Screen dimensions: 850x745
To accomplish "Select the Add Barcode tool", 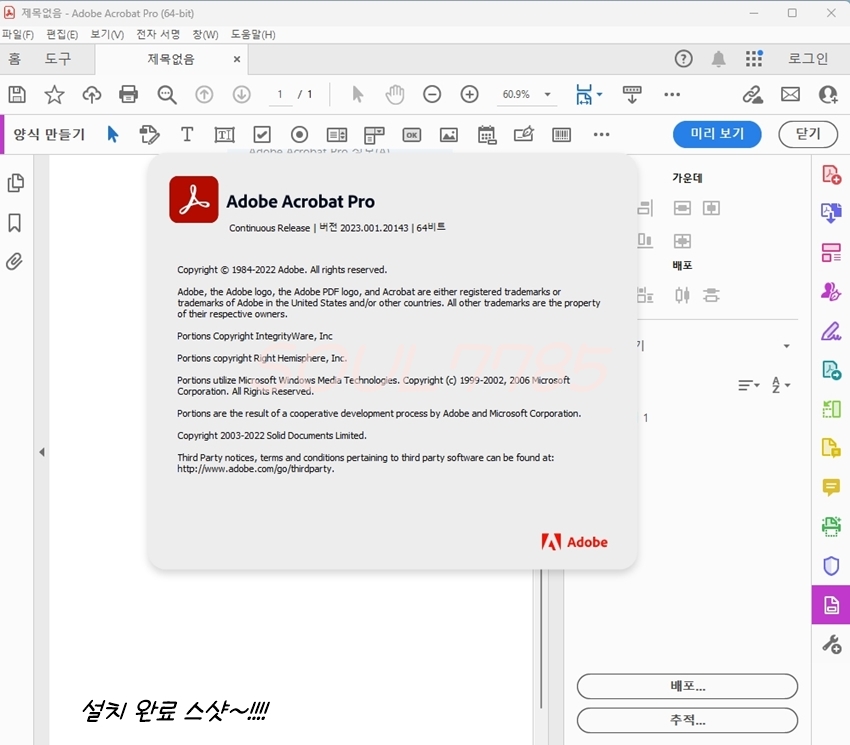I will coord(562,134).
